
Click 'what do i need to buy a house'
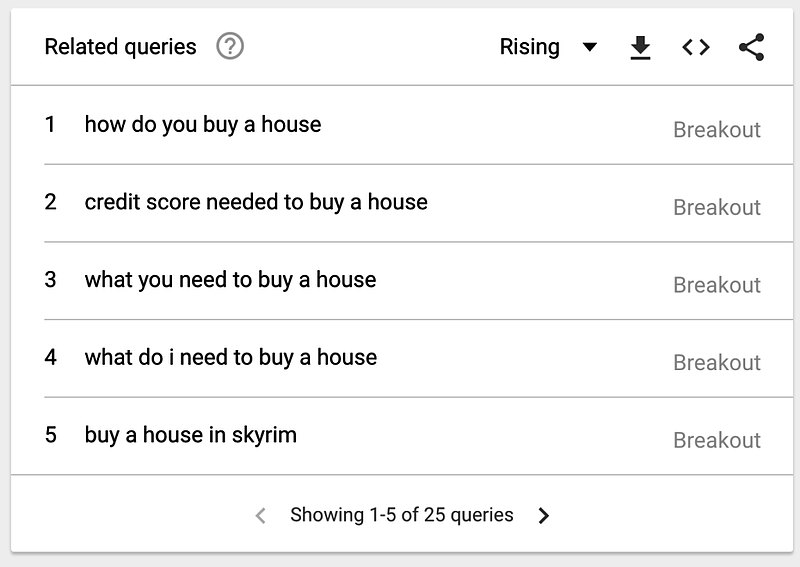(x=231, y=357)
